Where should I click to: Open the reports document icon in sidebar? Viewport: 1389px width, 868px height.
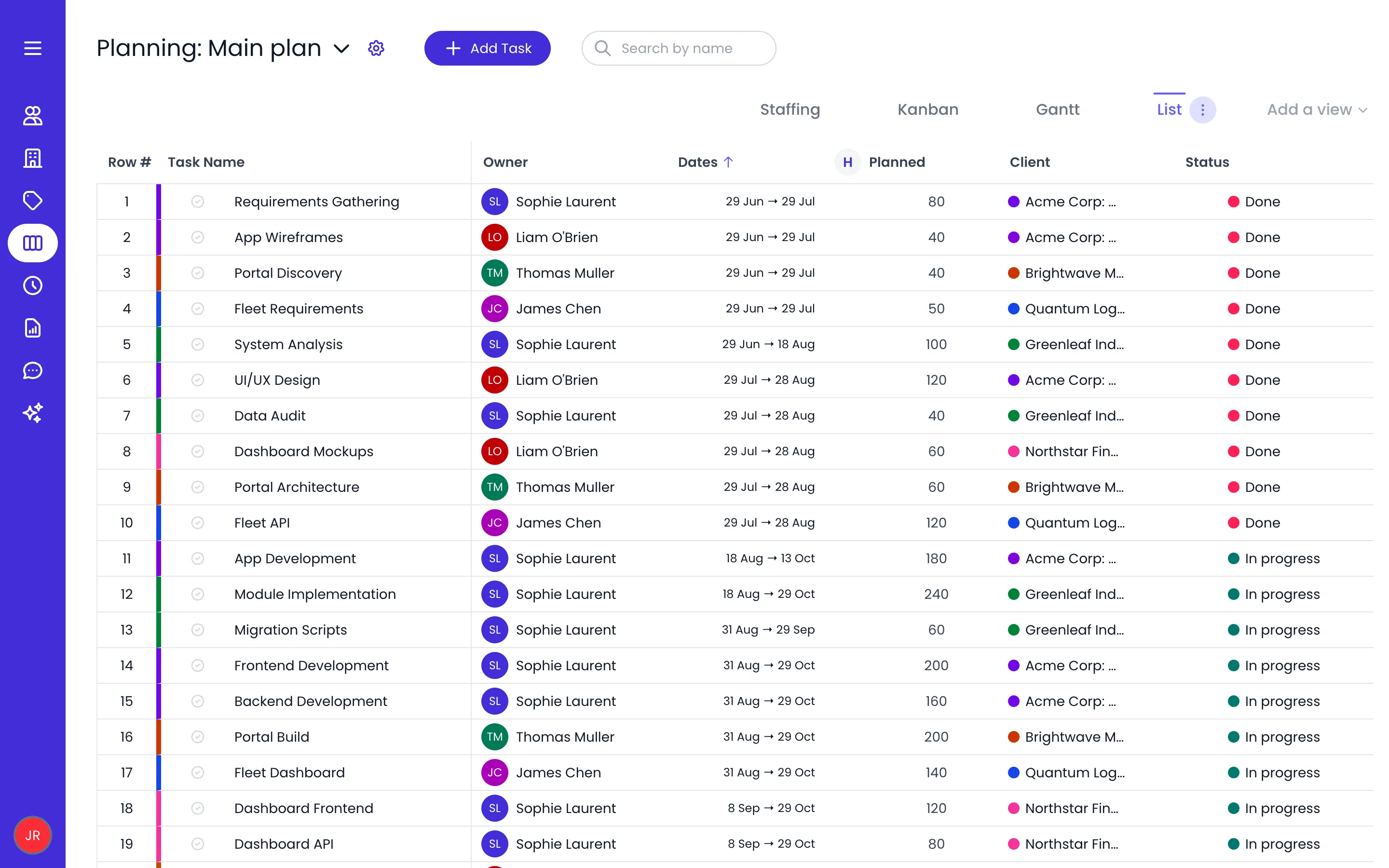pyautogui.click(x=33, y=328)
